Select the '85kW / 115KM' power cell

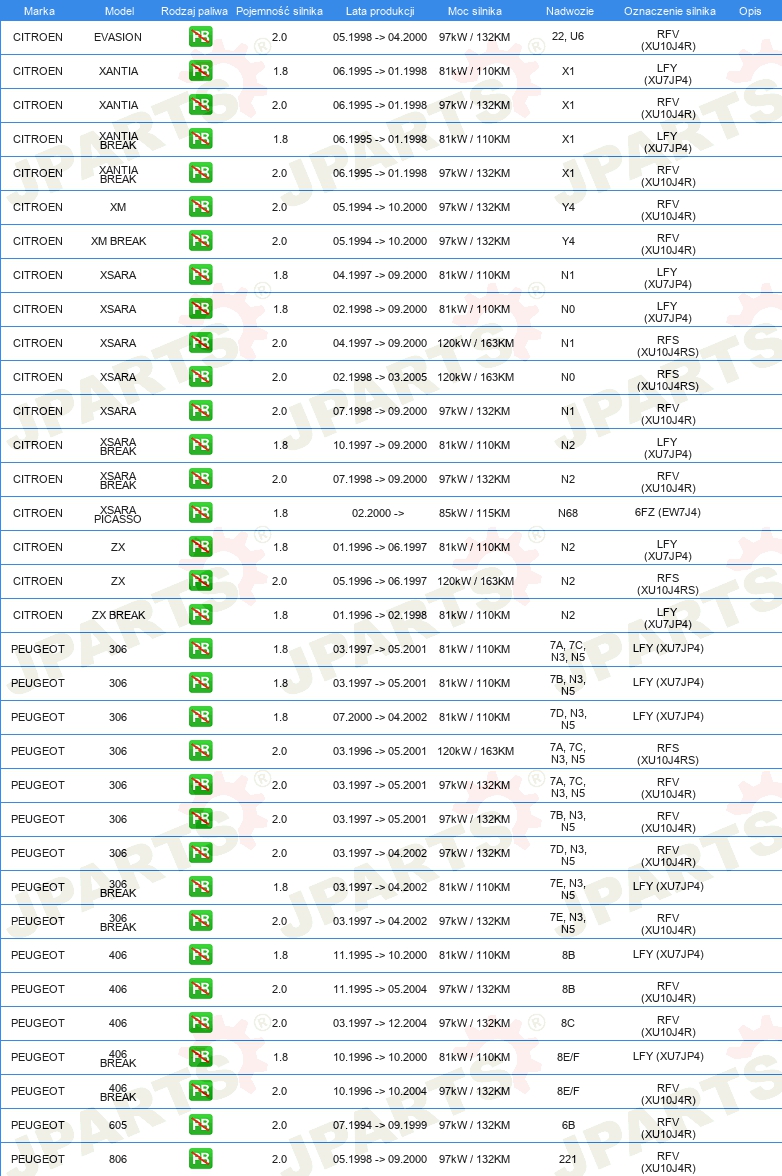(475, 513)
